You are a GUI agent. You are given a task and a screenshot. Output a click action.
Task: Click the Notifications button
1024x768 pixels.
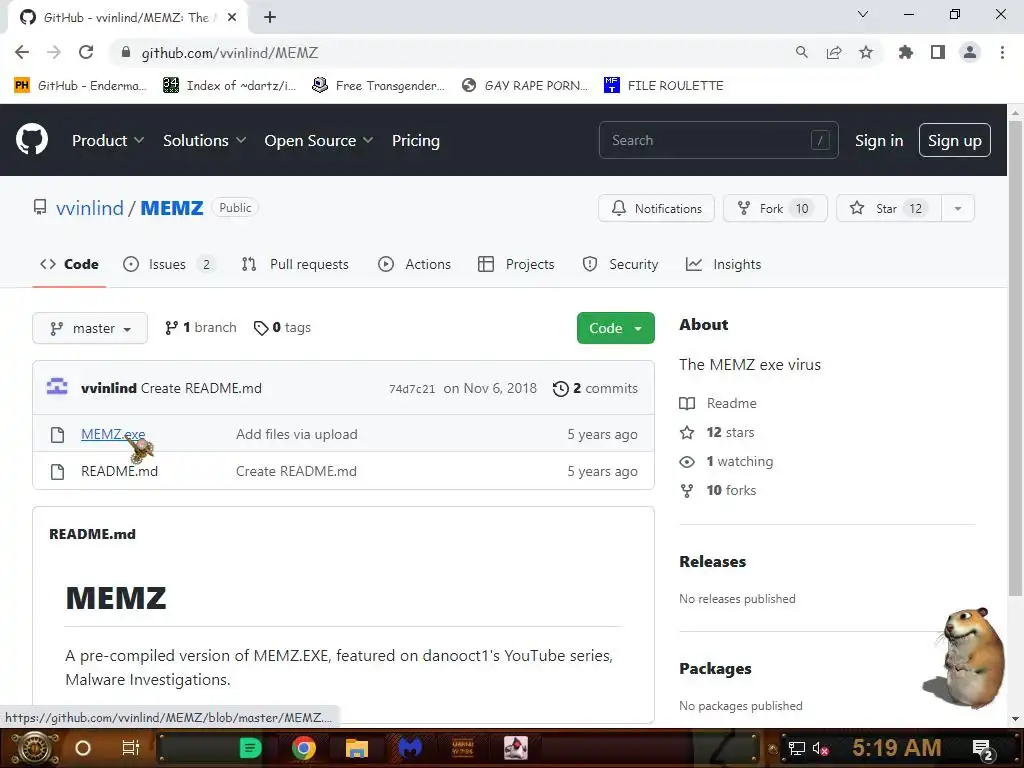click(656, 208)
